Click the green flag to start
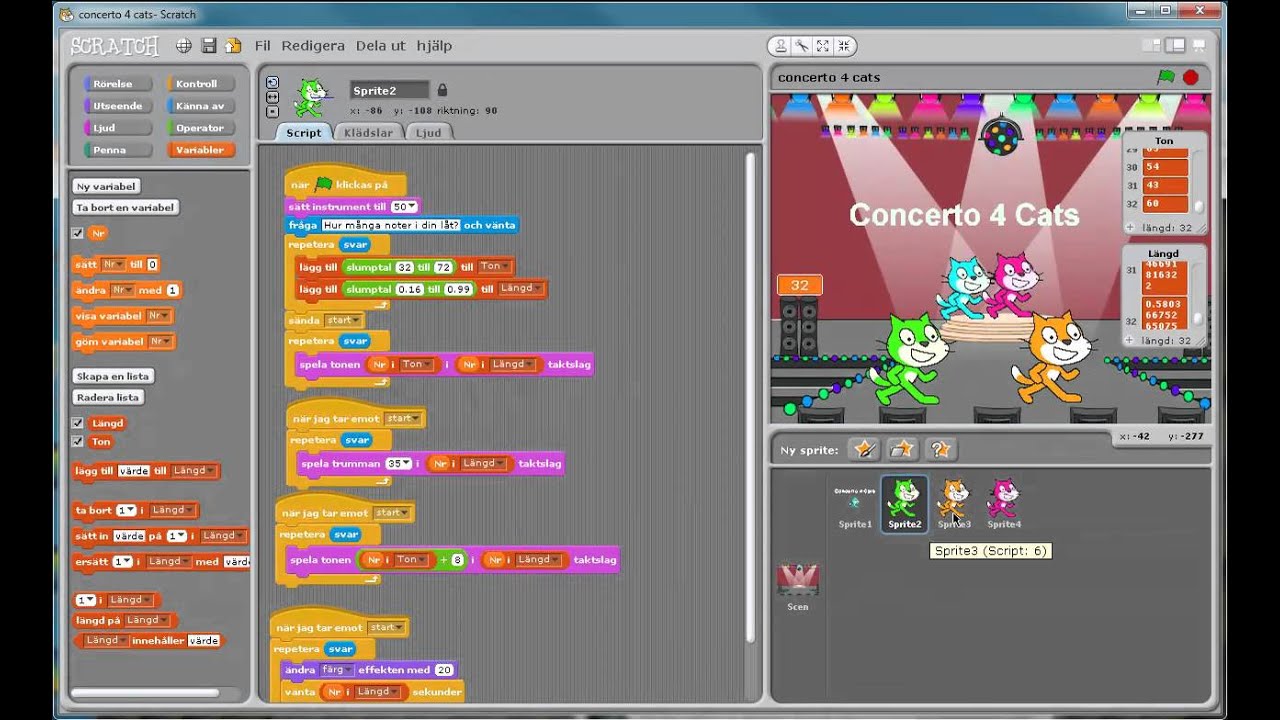Screen dimensions: 1280x720 tap(1166, 77)
